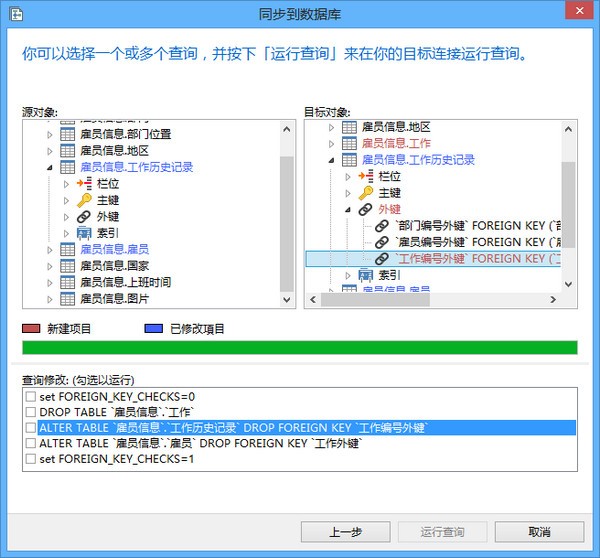Viewport: 600px width, 558px height.
Task: Click table icon of 雇员信息.国家
Action: tap(67, 266)
